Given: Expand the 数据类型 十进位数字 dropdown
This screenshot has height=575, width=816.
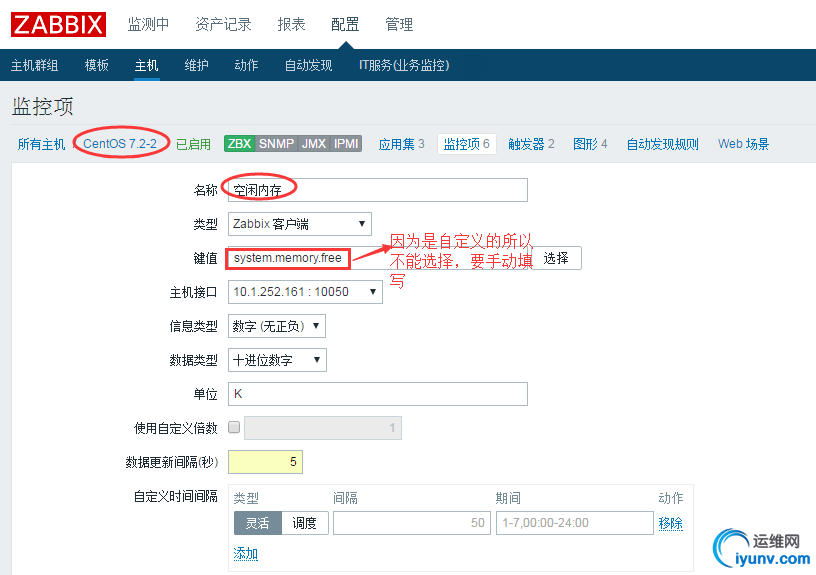Looking at the screenshot, I should click(x=277, y=360).
